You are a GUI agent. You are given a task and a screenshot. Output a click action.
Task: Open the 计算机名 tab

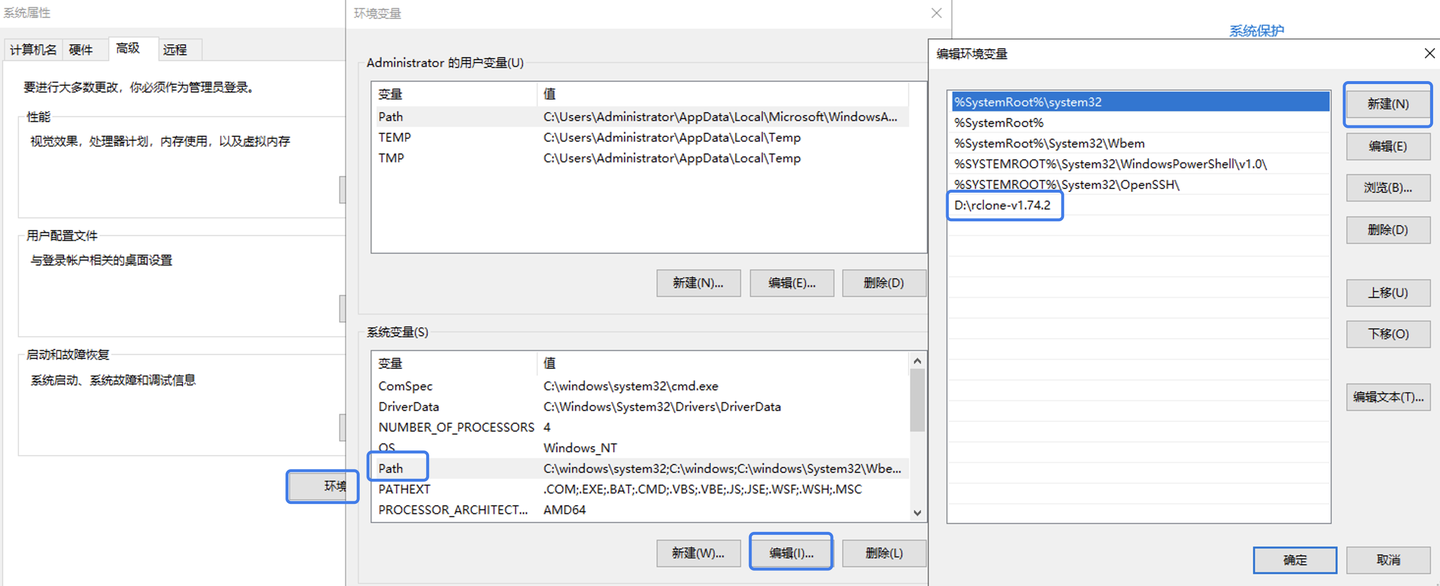pyautogui.click(x=33, y=50)
